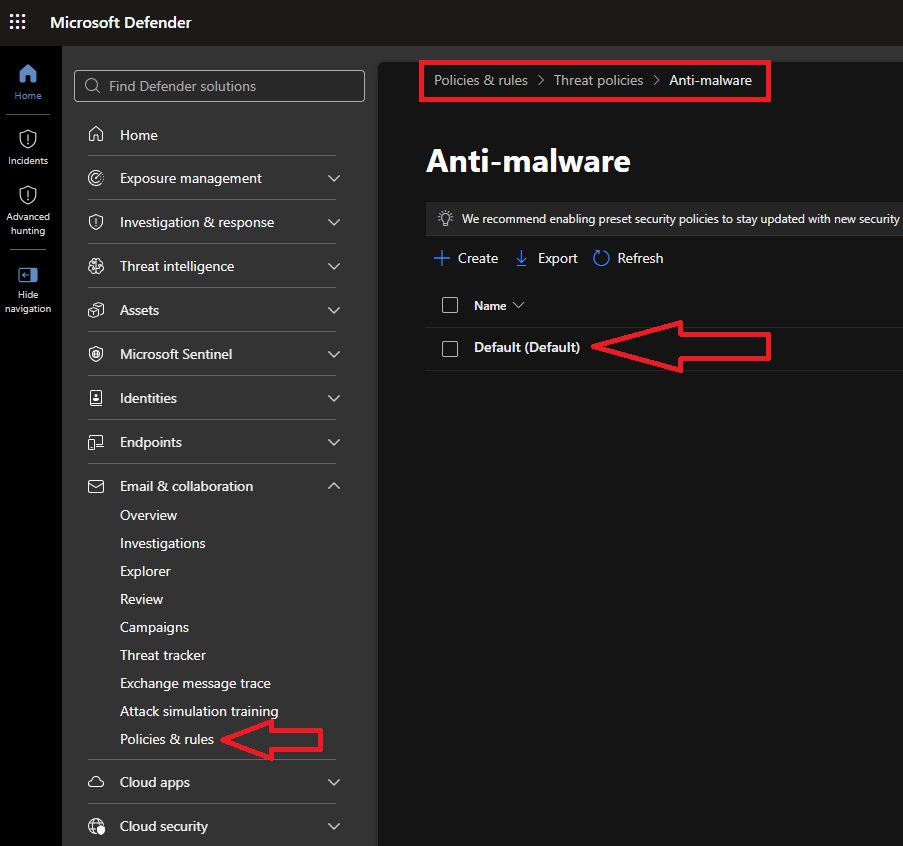The image size is (903, 846).
Task: Expand Microsoft Sentinel chevron
Action: tap(333, 354)
